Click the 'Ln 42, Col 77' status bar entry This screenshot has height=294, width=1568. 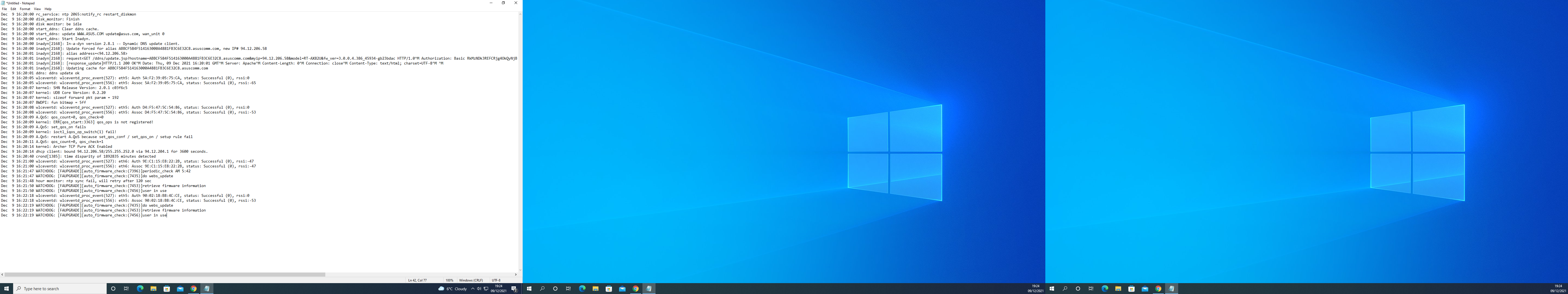418,281
